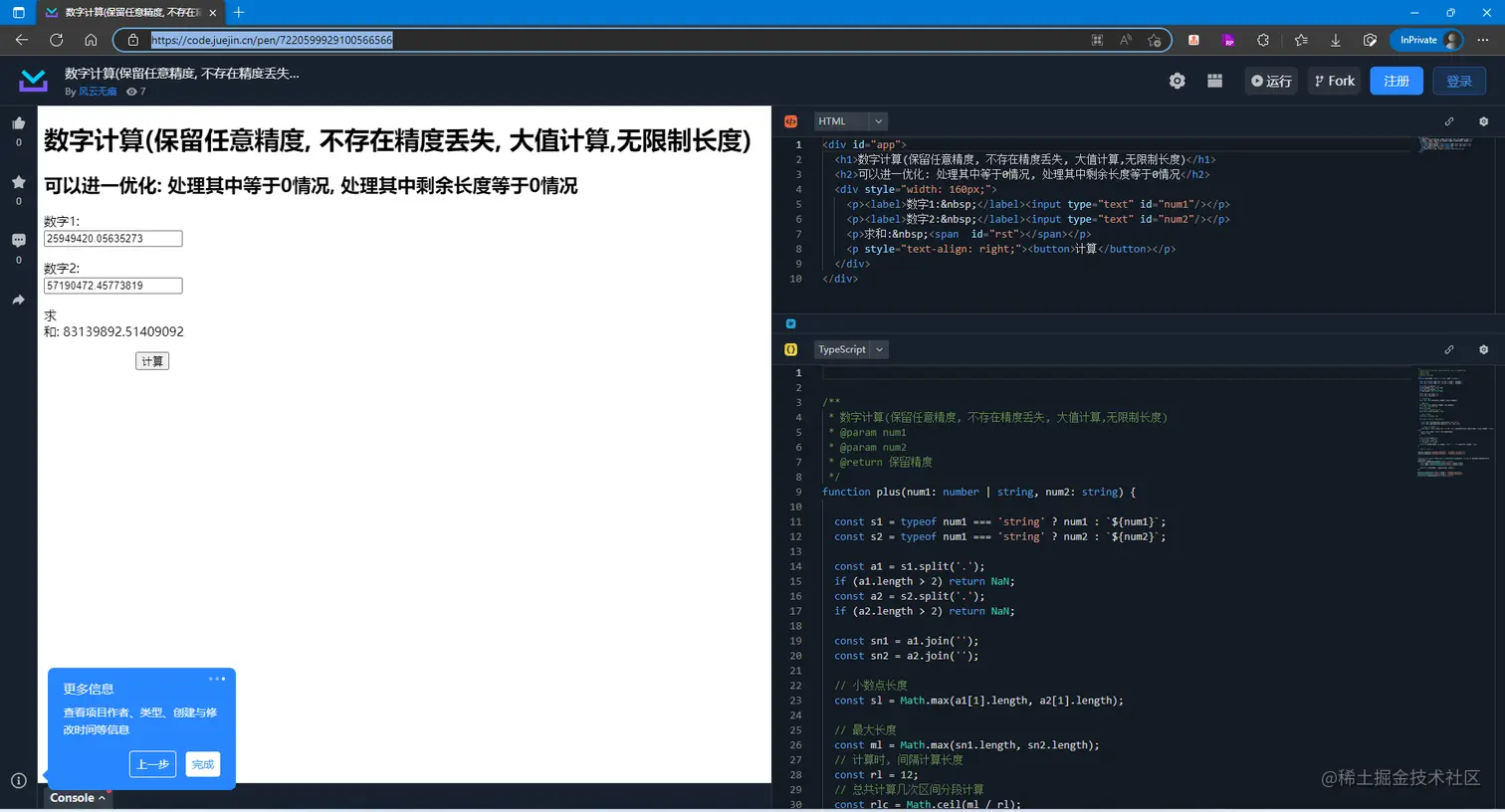Open a new browser tab
The width and height of the screenshot is (1505, 812).
tap(239, 12)
